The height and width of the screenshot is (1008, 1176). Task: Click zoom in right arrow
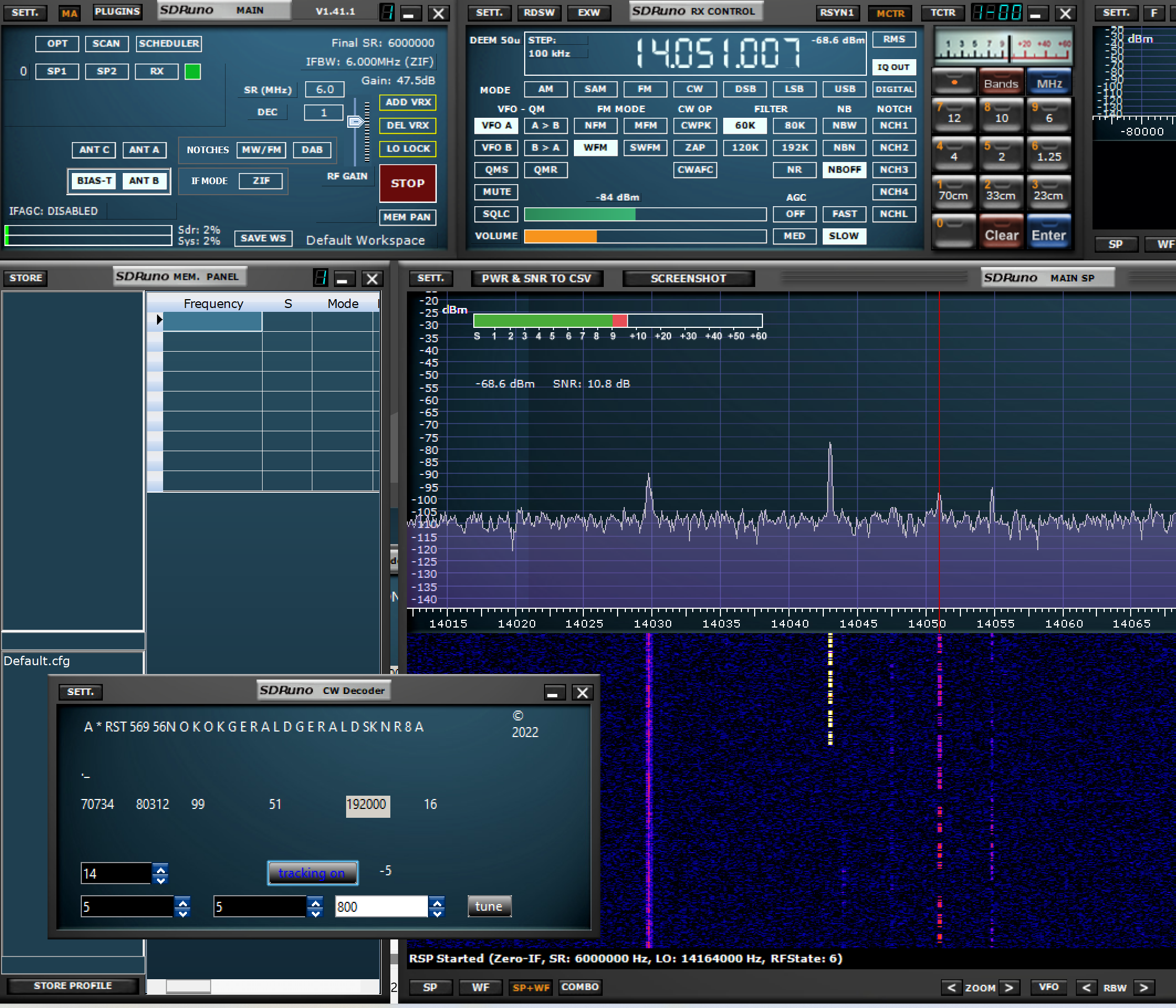pyautogui.click(x=1009, y=988)
